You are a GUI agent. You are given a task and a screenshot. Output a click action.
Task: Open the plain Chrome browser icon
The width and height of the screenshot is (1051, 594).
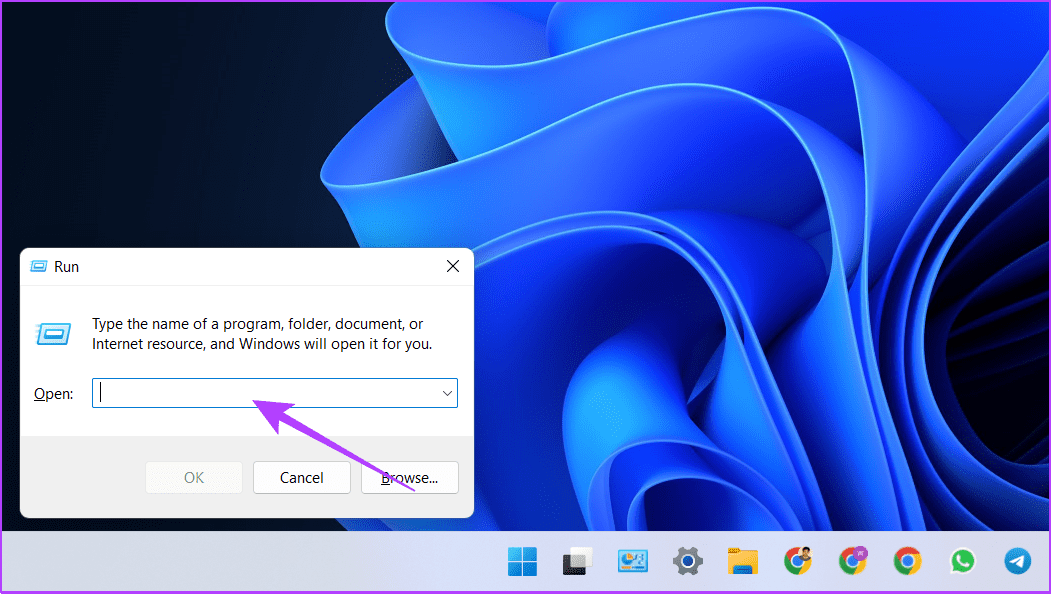907,561
